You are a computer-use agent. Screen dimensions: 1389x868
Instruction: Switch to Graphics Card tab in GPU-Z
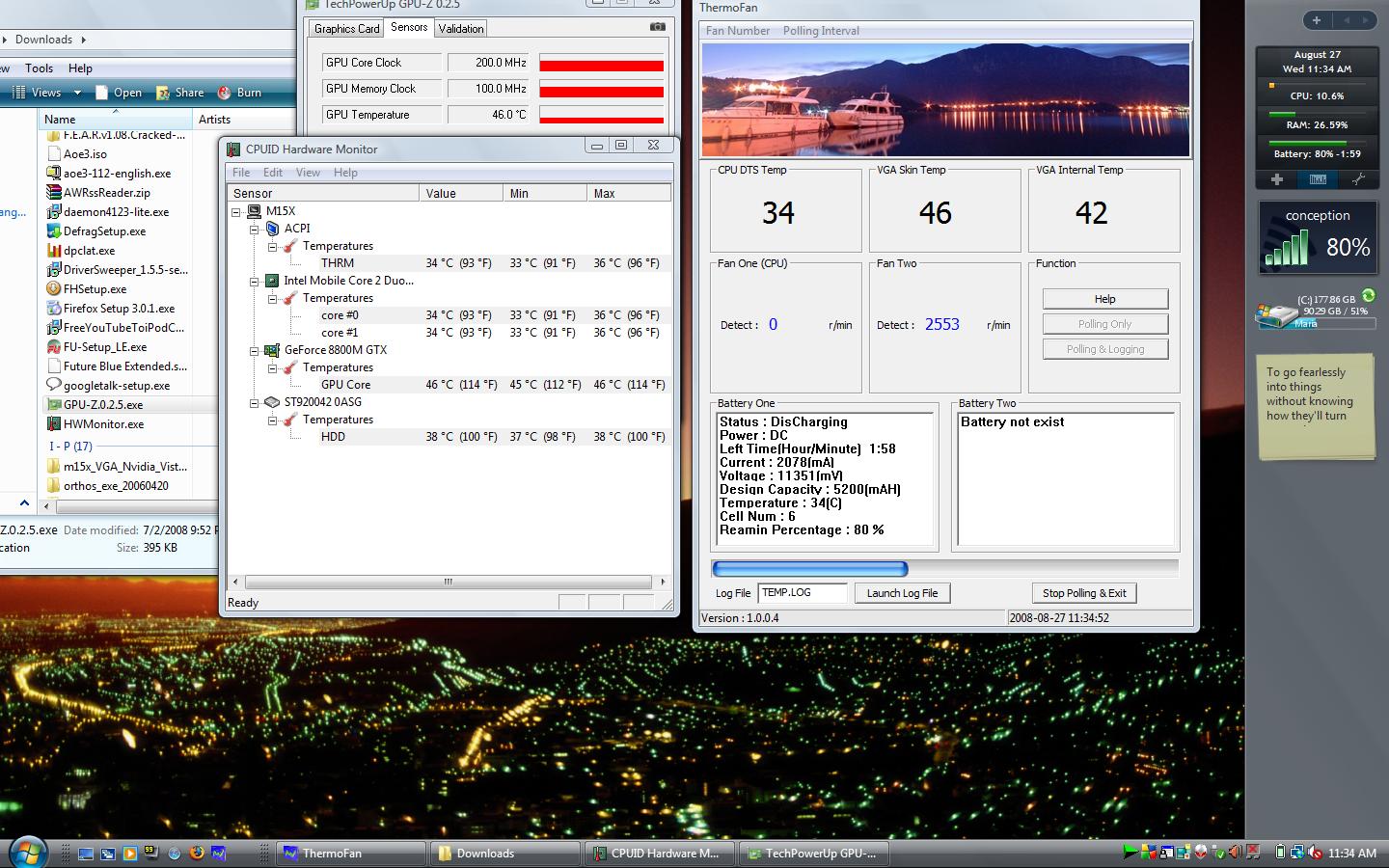346,29
